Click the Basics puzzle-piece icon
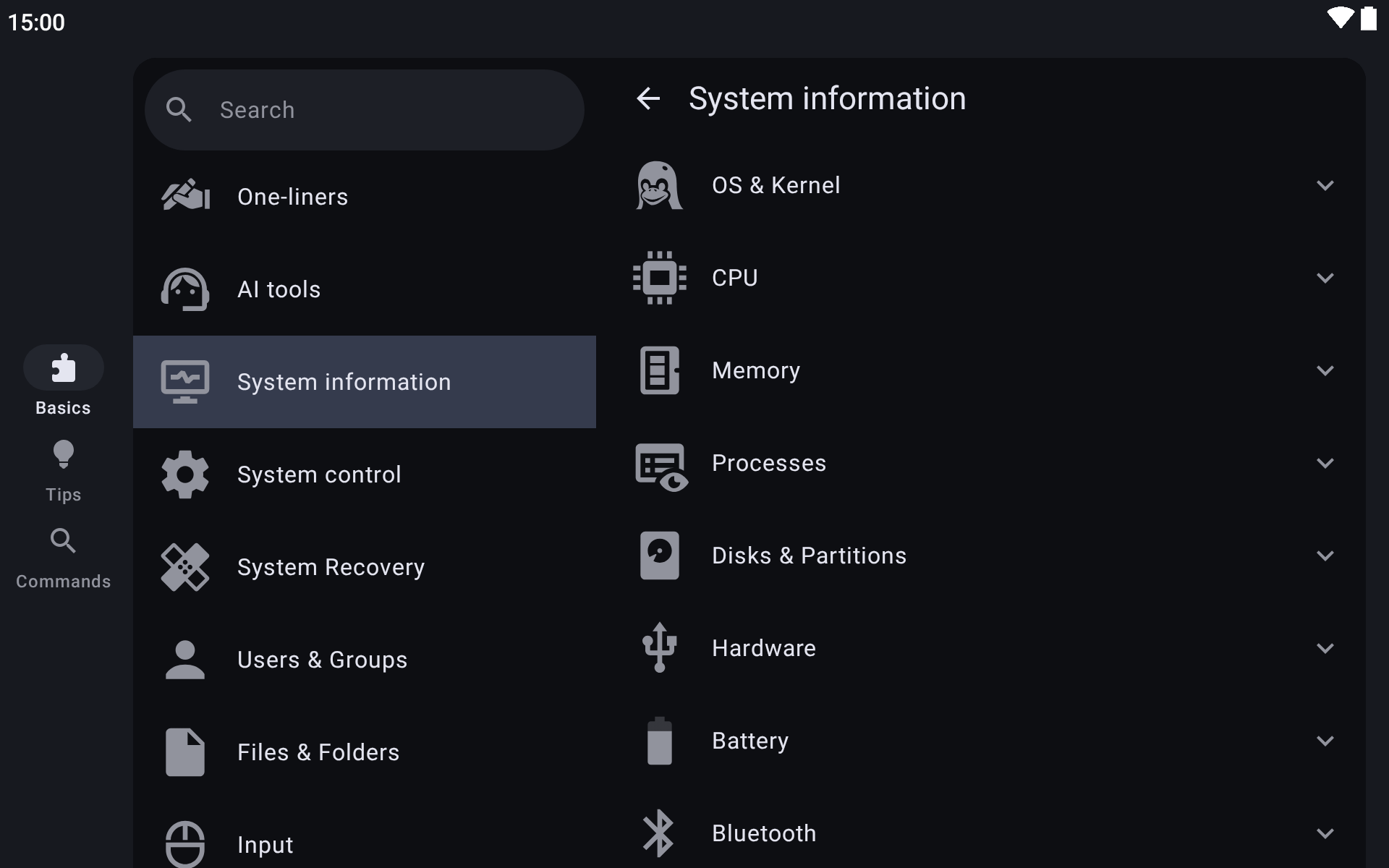 click(64, 367)
